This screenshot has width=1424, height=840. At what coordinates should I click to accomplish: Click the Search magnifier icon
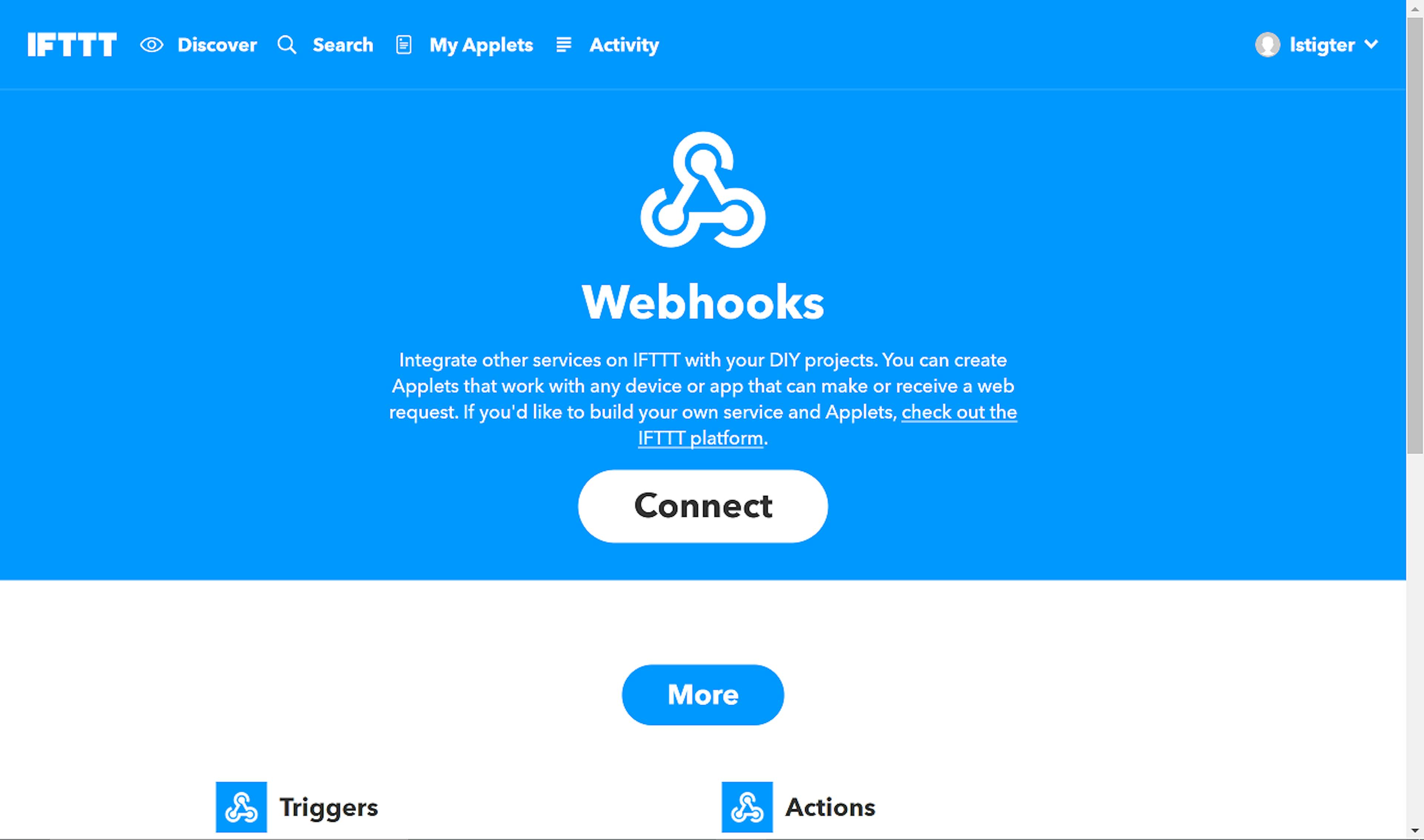tap(287, 44)
